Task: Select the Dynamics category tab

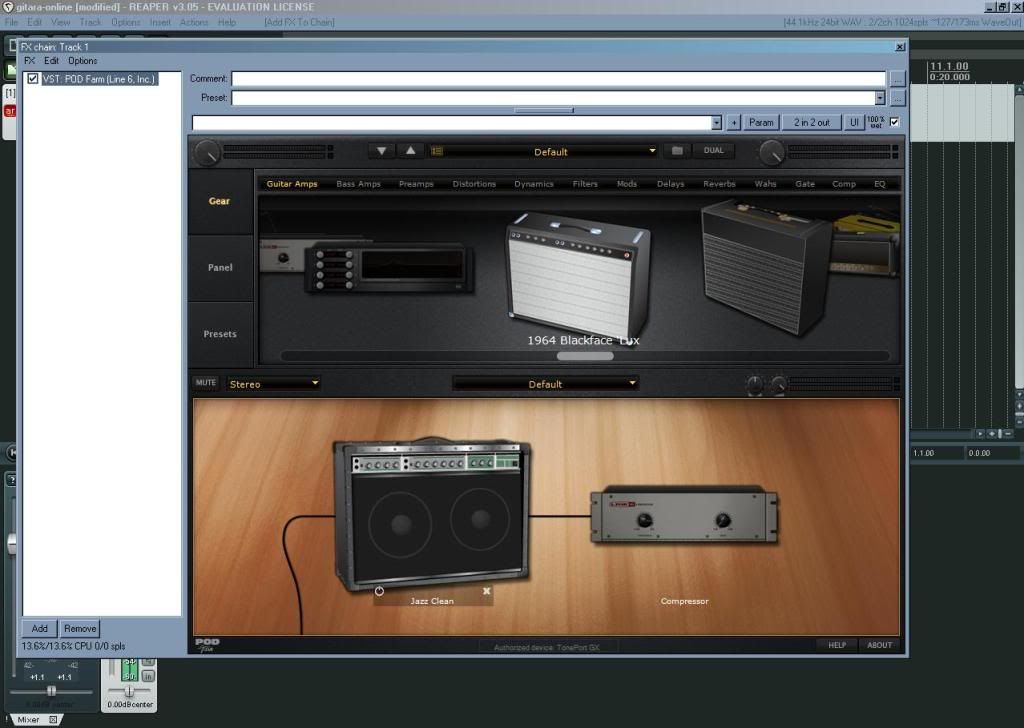Action: pos(534,184)
